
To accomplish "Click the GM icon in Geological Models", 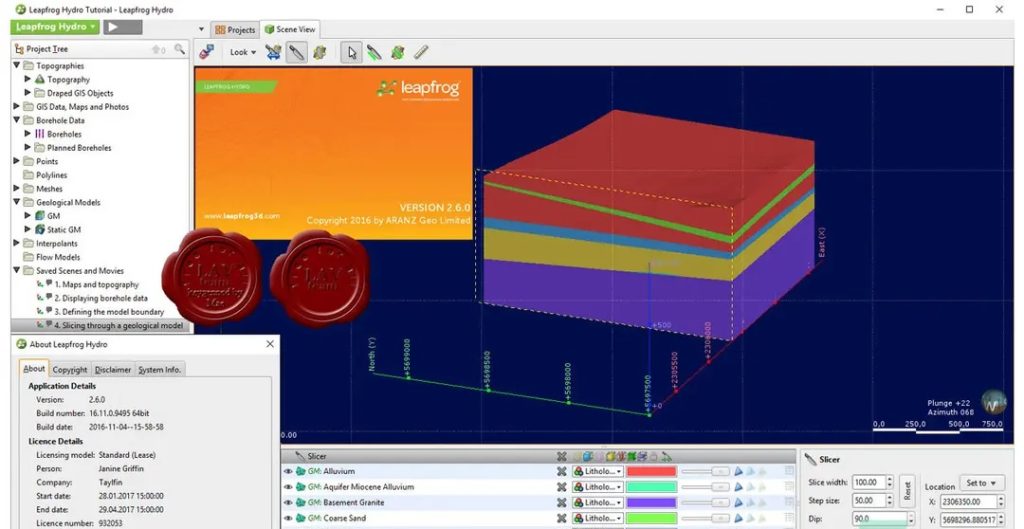I will tap(40, 216).
